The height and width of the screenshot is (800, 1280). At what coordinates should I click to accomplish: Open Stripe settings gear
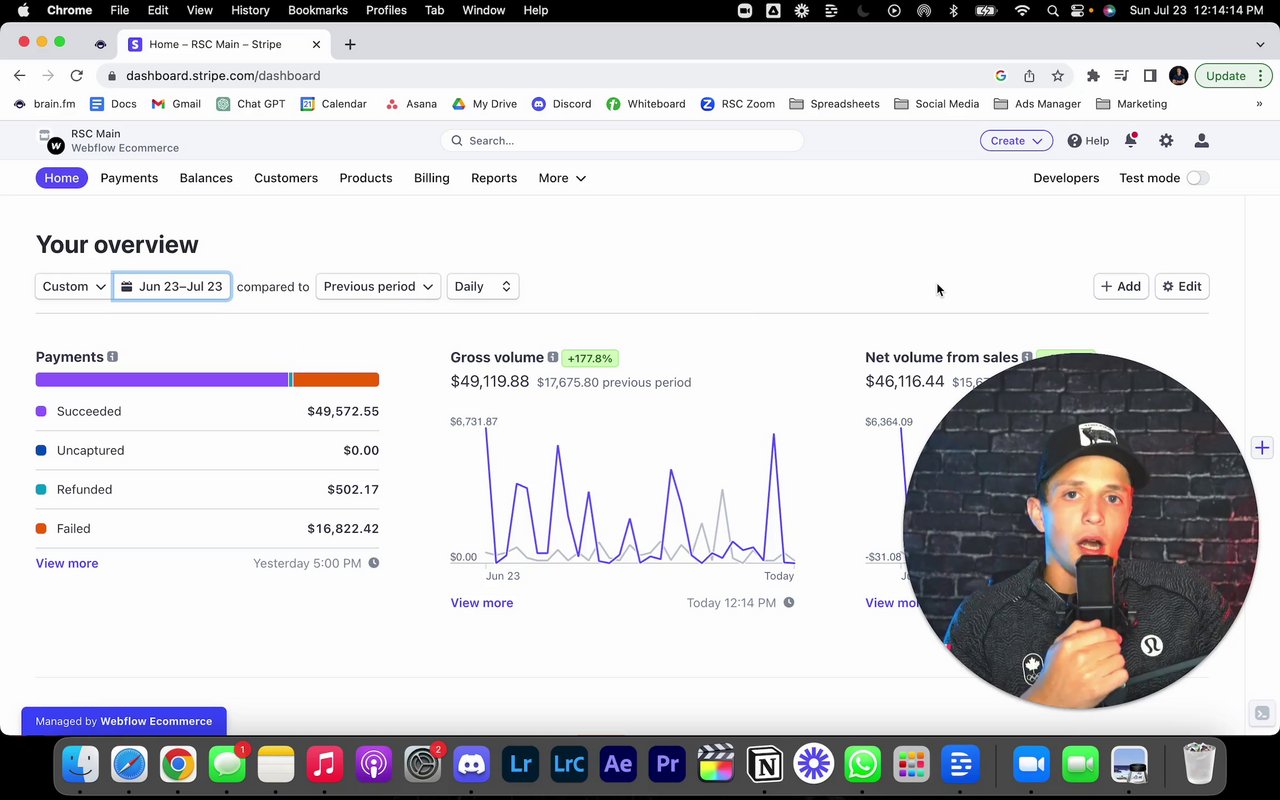click(x=1166, y=141)
